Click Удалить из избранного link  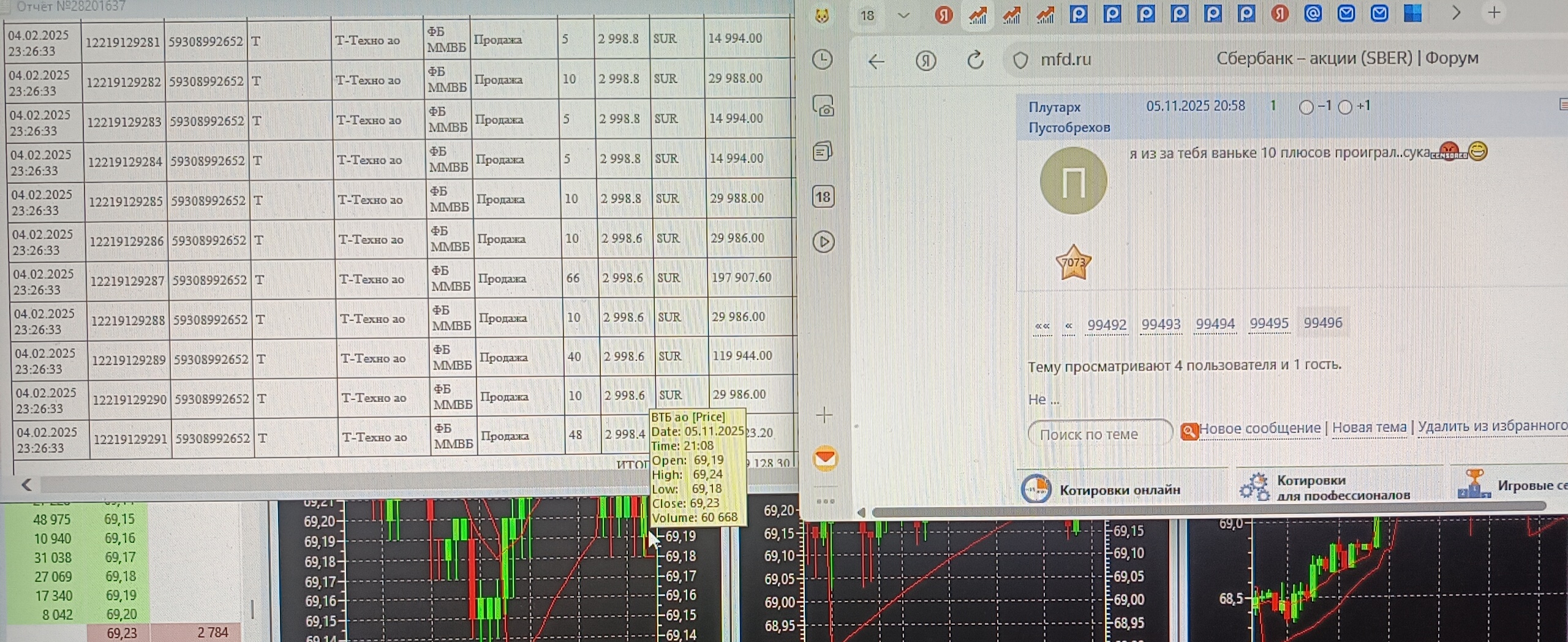click(x=1493, y=426)
